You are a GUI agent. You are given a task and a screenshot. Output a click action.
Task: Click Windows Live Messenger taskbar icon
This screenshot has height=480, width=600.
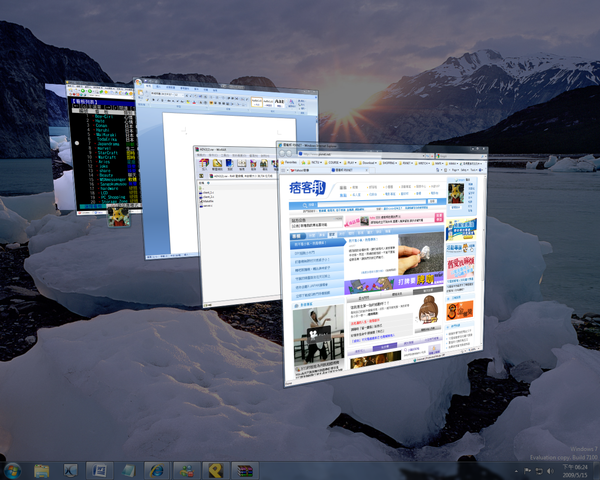click(186, 469)
